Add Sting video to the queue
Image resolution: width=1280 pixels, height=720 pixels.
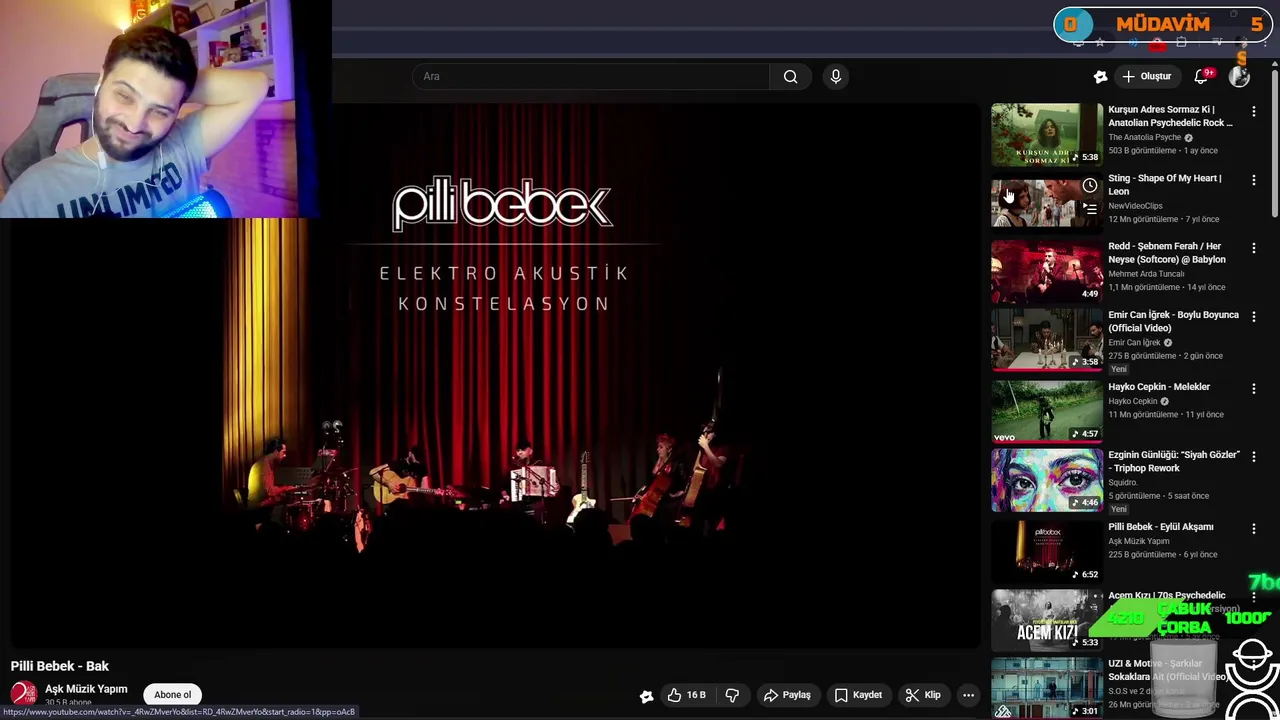coord(1090,209)
